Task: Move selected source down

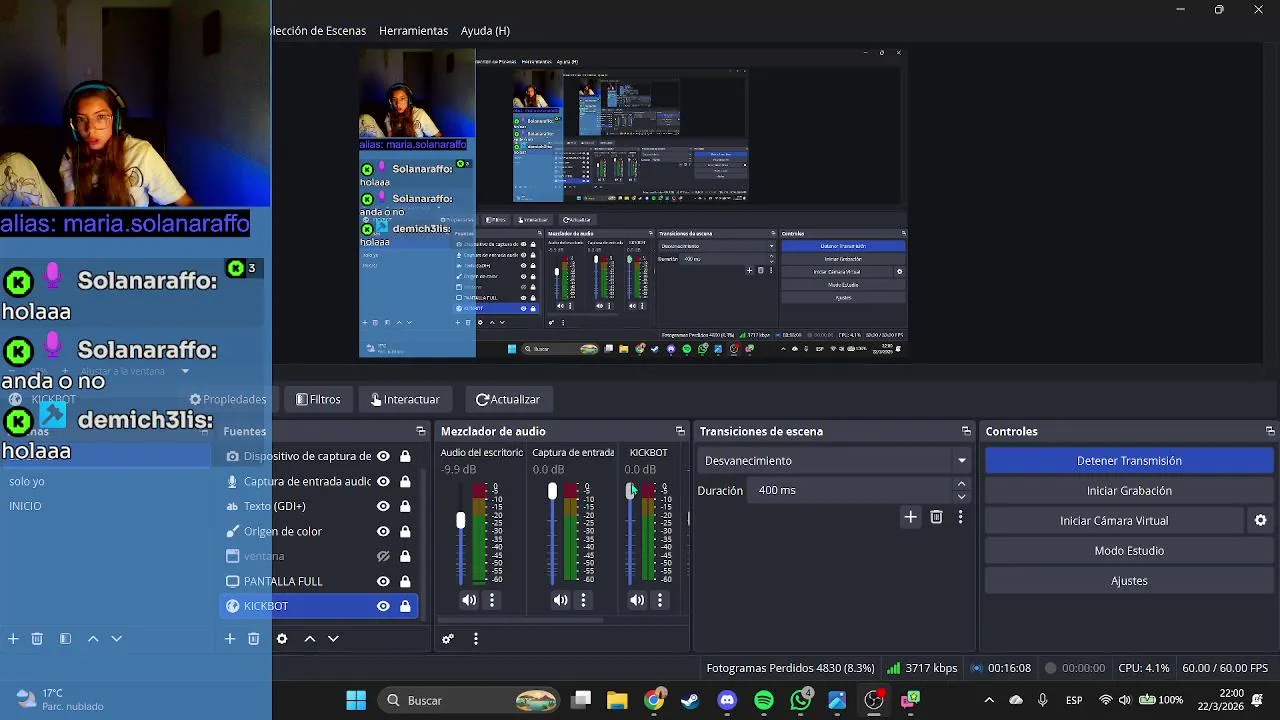Action: coord(334,638)
